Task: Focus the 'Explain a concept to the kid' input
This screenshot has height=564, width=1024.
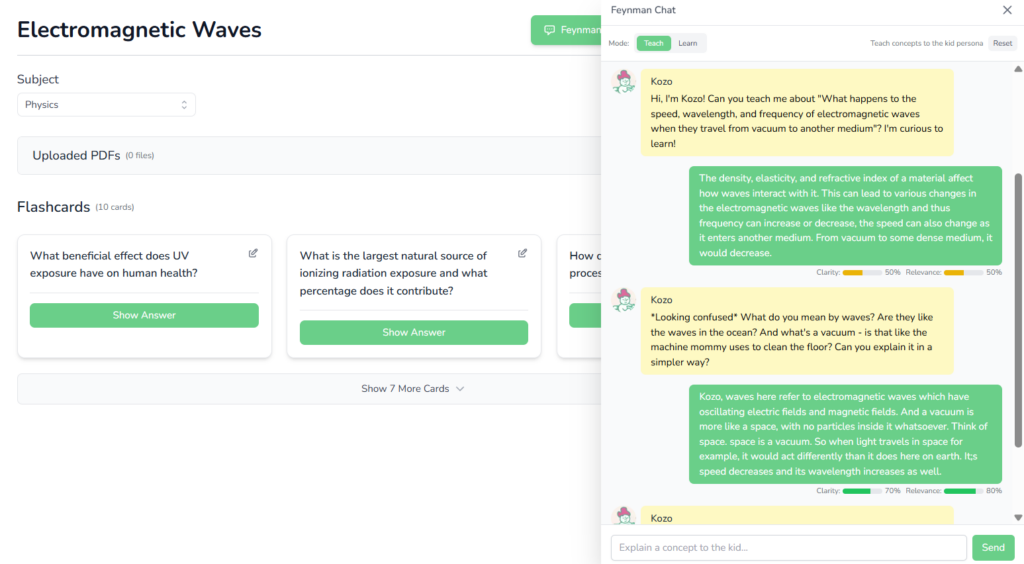Action: (788, 547)
